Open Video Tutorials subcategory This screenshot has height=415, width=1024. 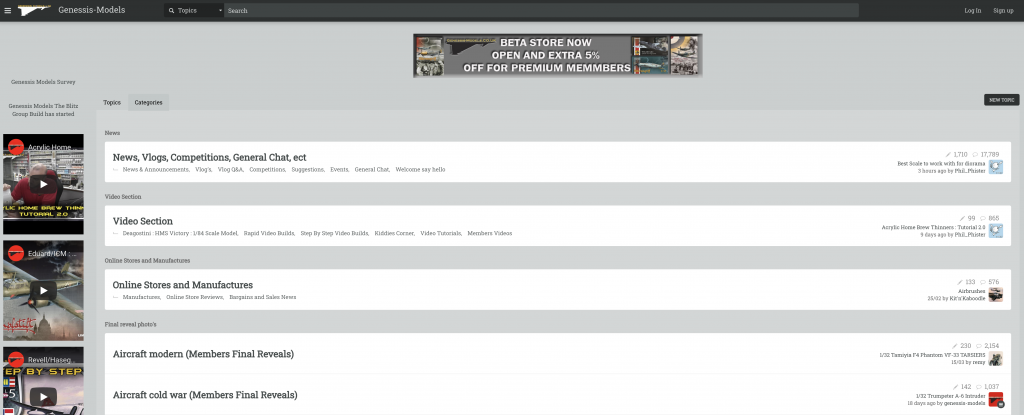pos(441,233)
